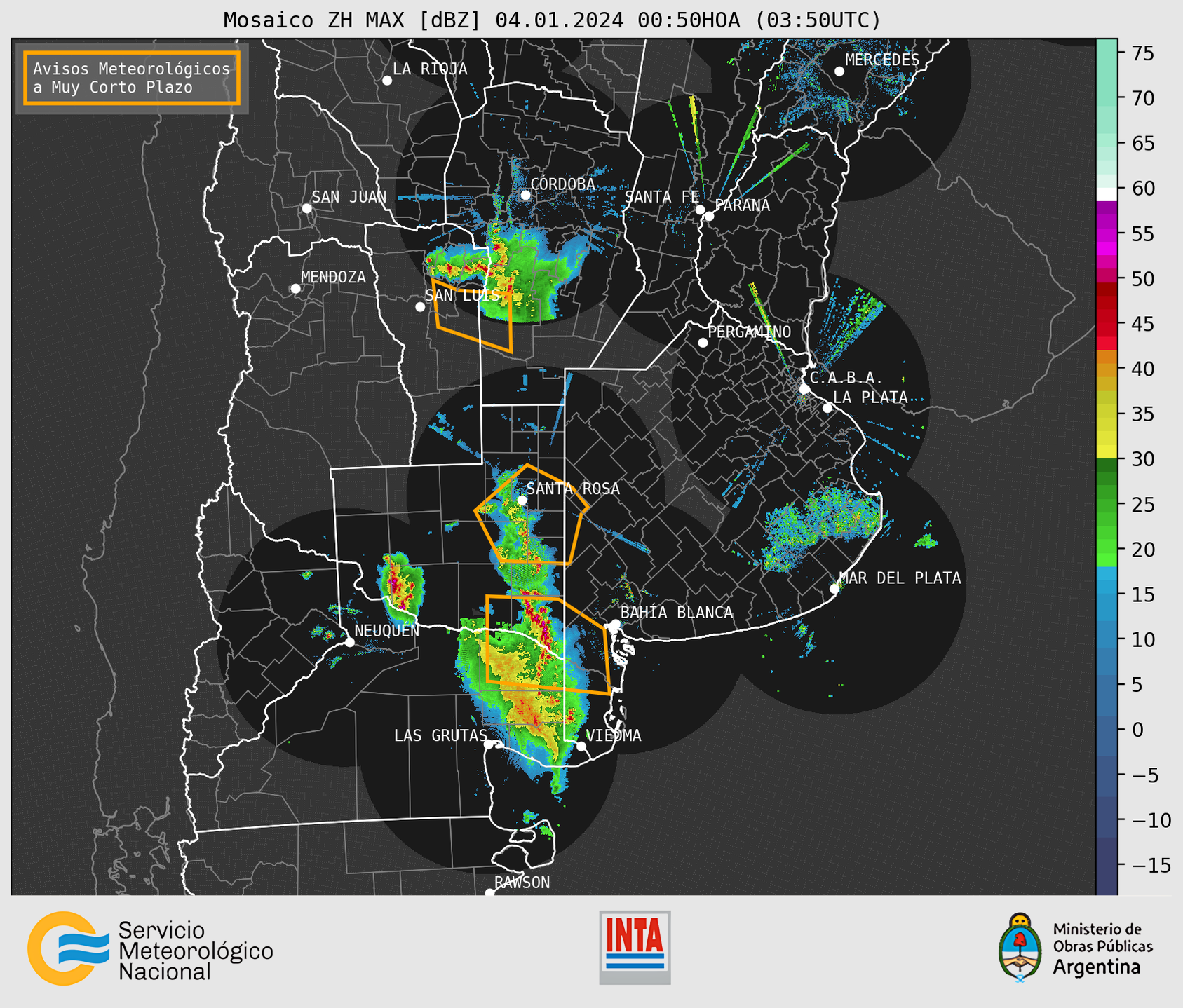Click the La Plata city marker dot
The image size is (1183, 1008).
827,408
